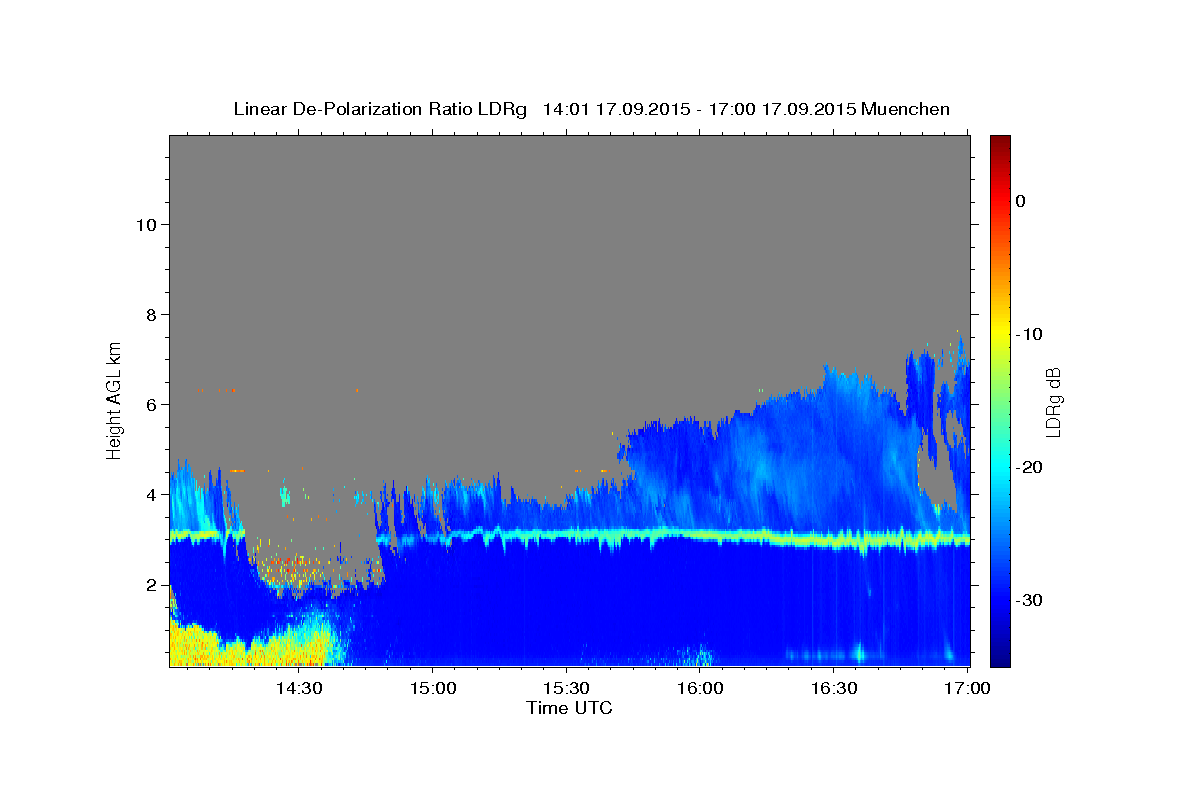Image resolution: width=1200 pixels, height=800 pixels.
Task: Click the colorbar value -30
Action: click(x=1030, y=600)
